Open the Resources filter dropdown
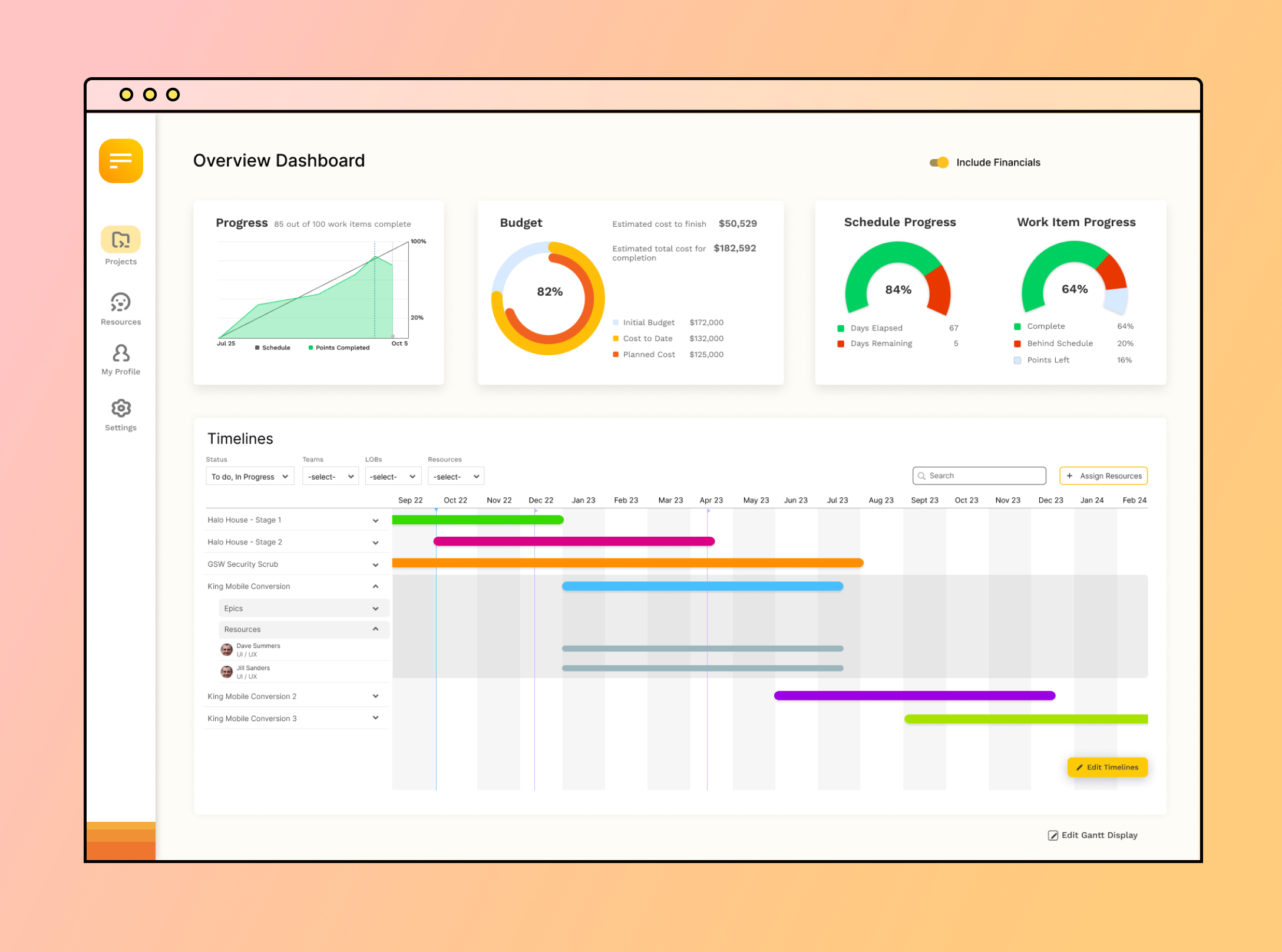 click(455, 477)
